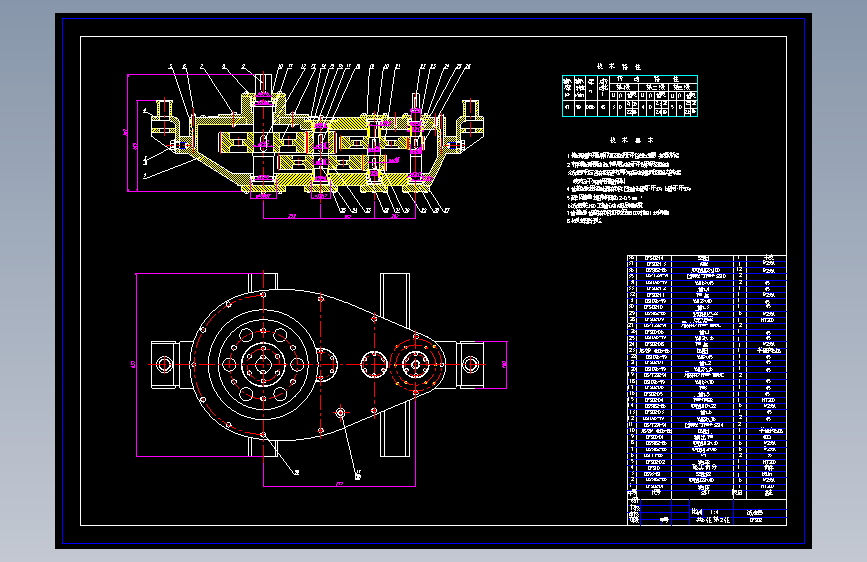
Task: Select note line 1 under technical requirements
Action: [623, 155]
